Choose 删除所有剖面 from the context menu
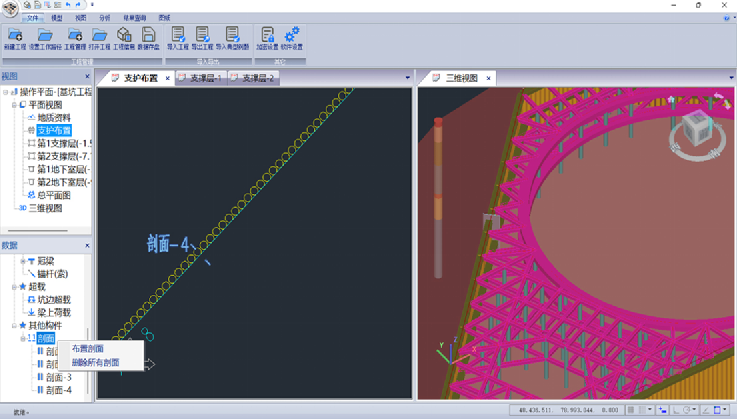737x419 pixels. pyautogui.click(x=95, y=362)
